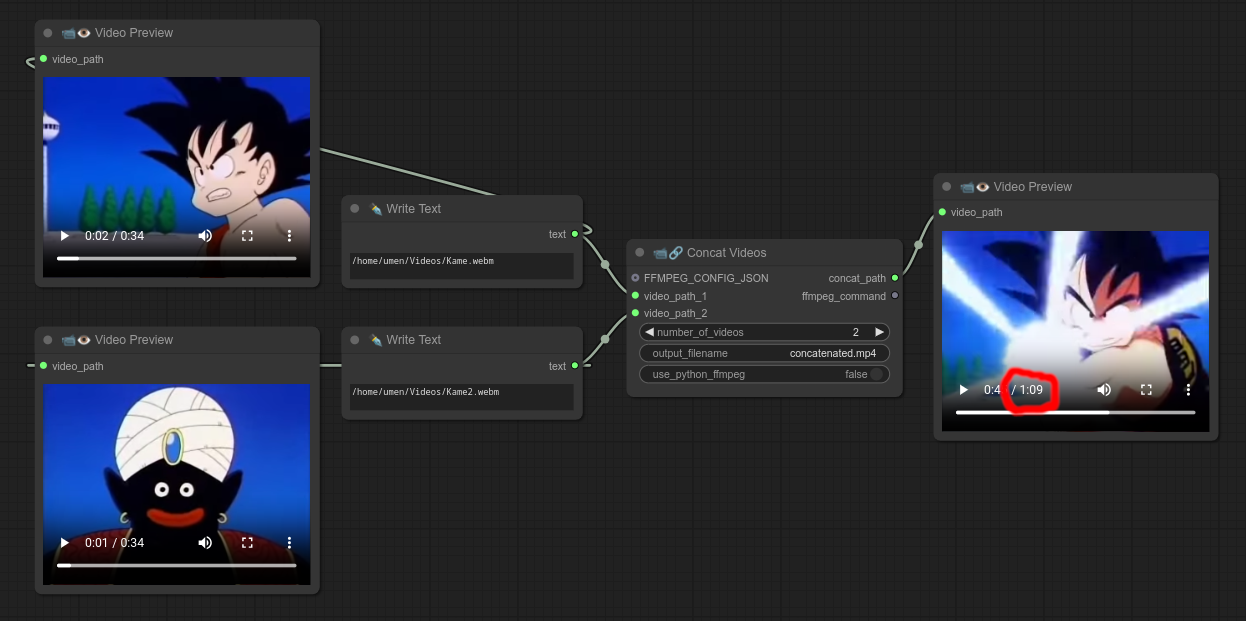The image size is (1246, 621).
Task: Seek on the output video progress bar
Action: tap(1075, 412)
